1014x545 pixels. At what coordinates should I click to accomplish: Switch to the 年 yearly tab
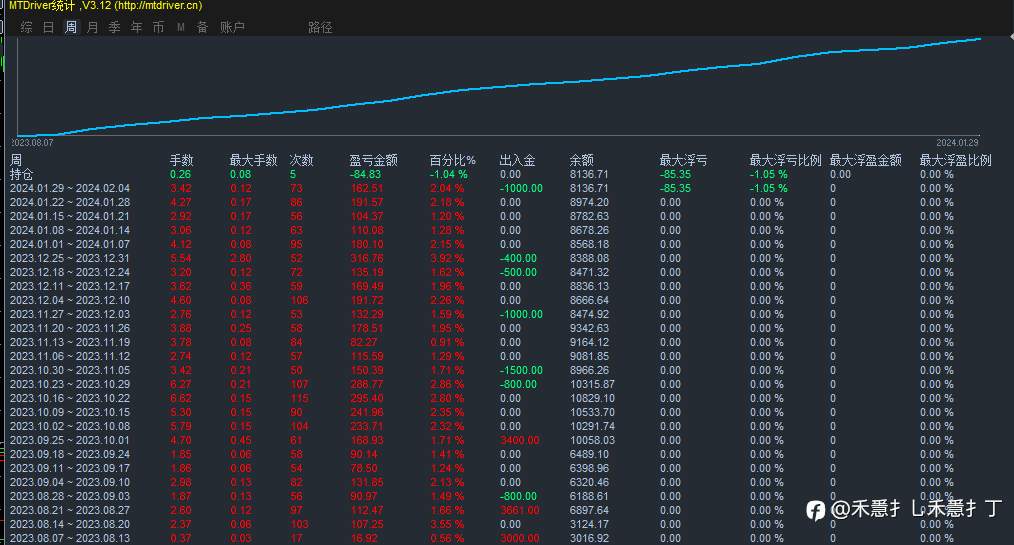point(136,27)
